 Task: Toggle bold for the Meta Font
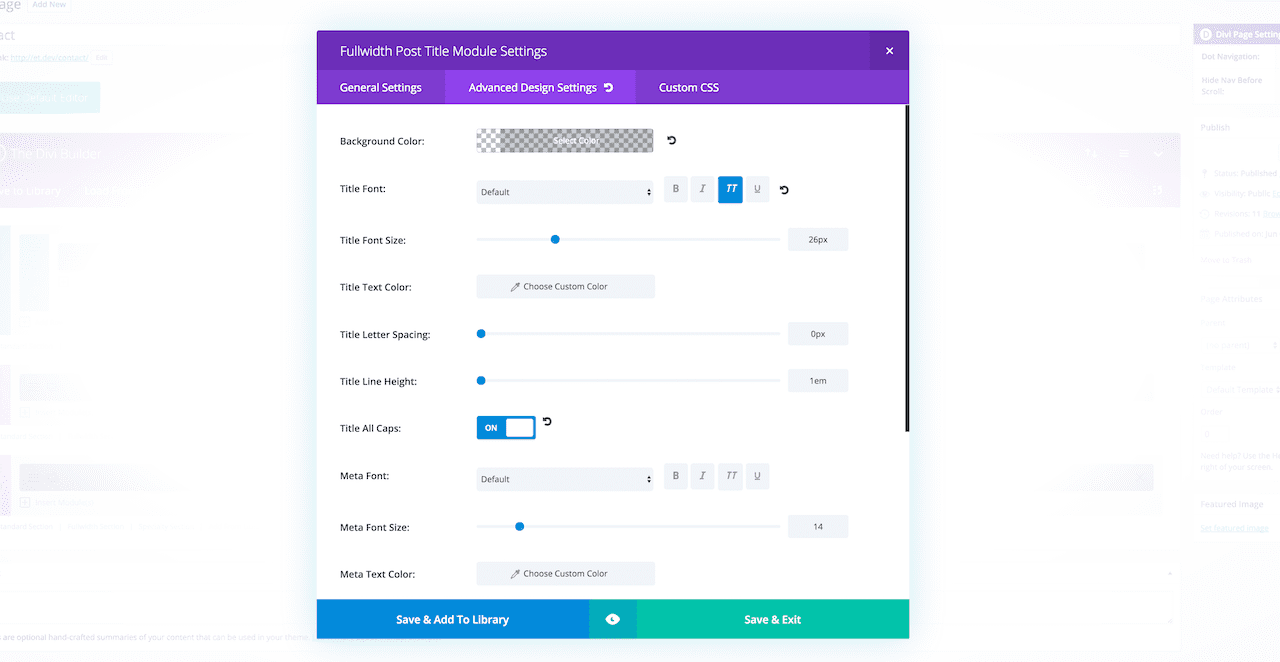[x=676, y=476]
